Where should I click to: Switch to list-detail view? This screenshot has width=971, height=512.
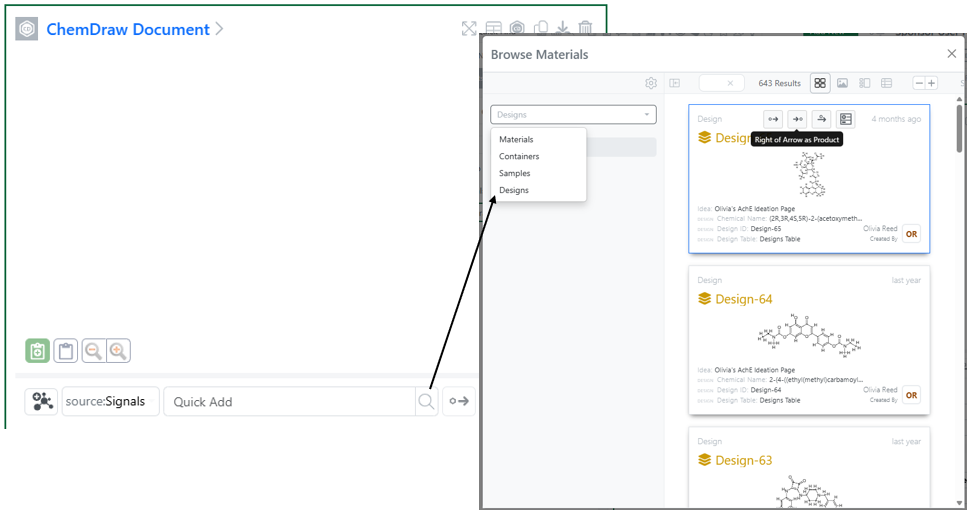pos(864,83)
